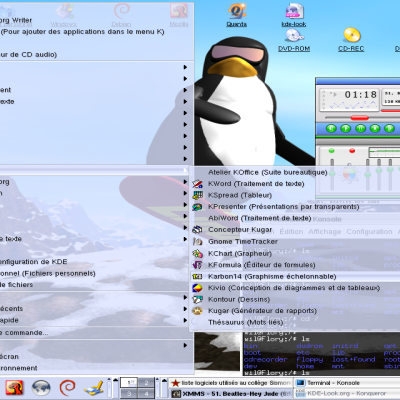
Task: Click the Kivio diagram icon
Action: 197,288
